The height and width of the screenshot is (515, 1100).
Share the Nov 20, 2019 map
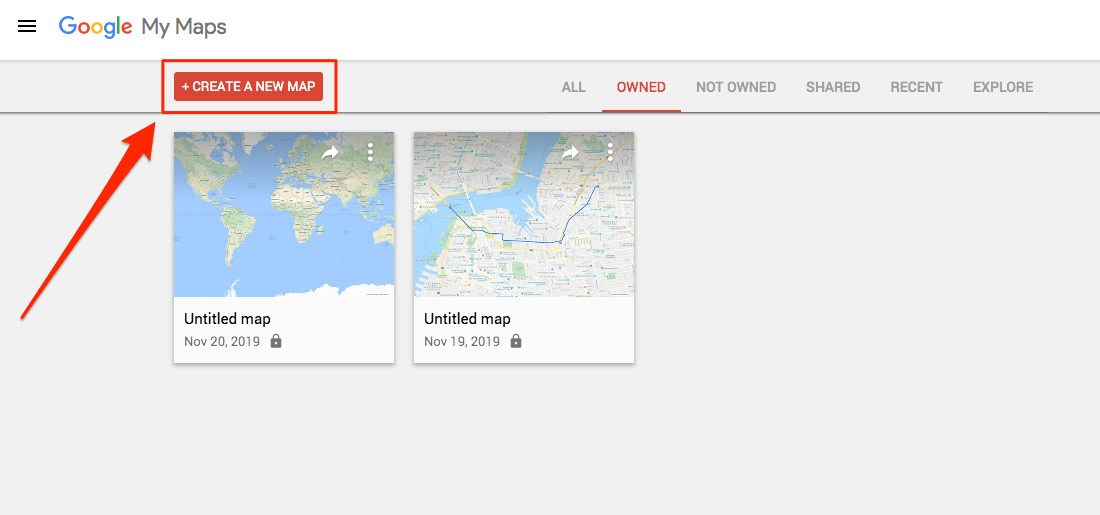tap(330, 152)
